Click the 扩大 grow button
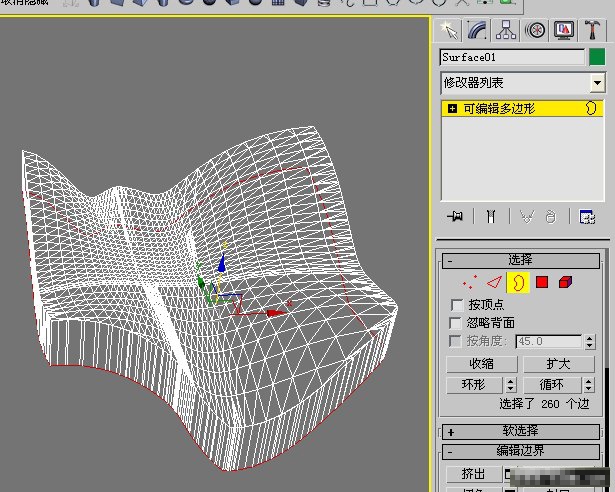The height and width of the screenshot is (492, 615). coord(559,364)
